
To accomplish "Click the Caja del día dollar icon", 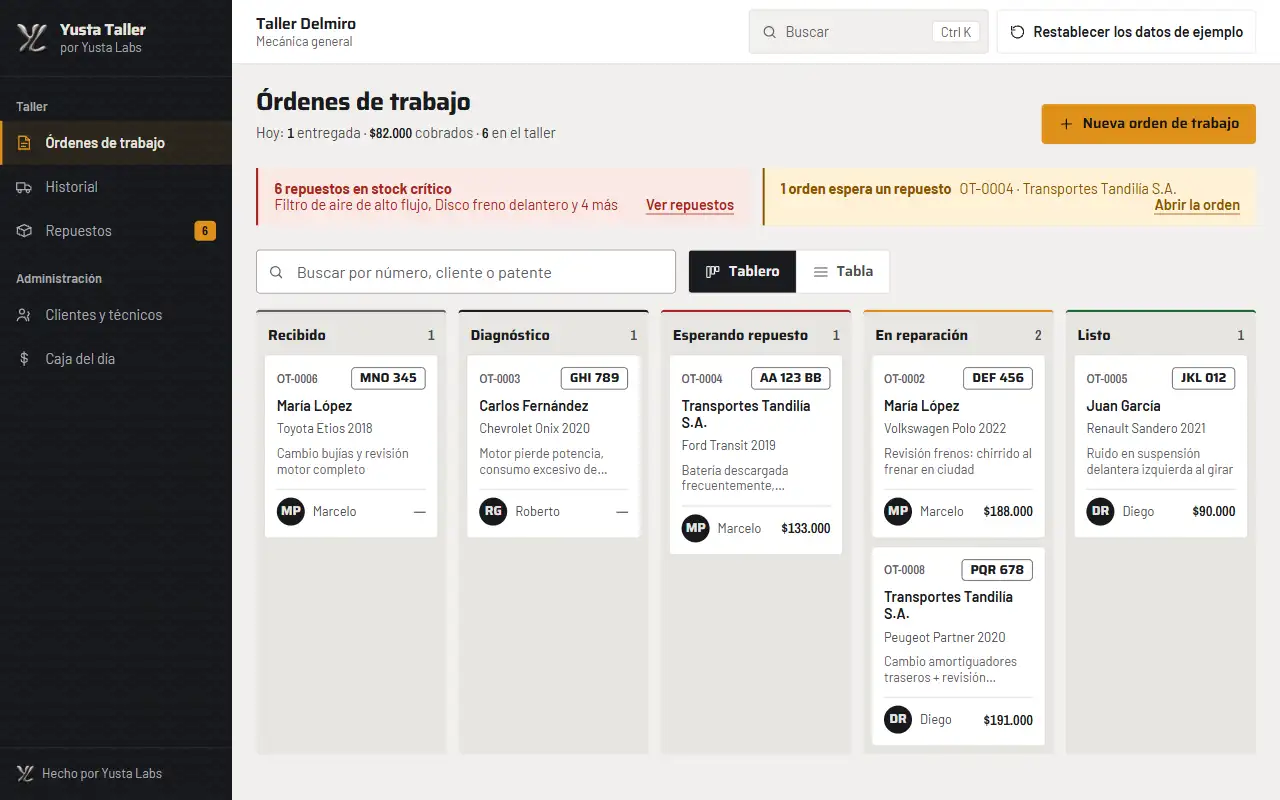I will 25,359.
